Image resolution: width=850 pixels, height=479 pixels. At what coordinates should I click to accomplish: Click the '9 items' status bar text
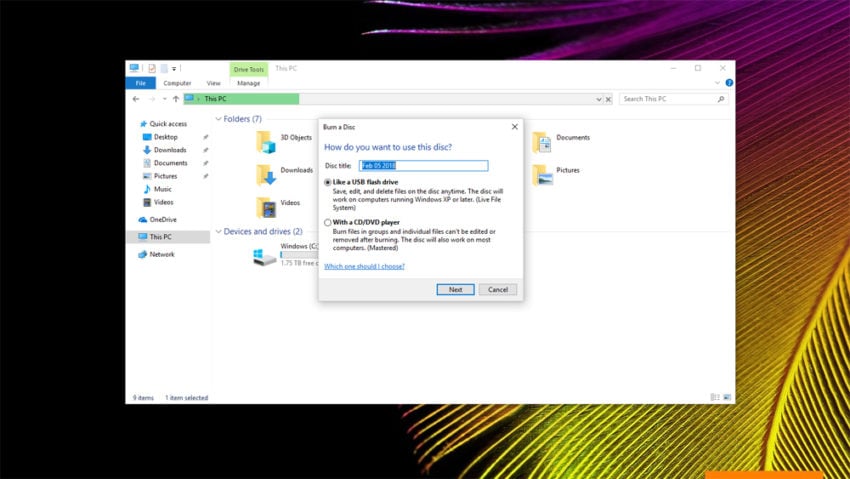(x=143, y=398)
